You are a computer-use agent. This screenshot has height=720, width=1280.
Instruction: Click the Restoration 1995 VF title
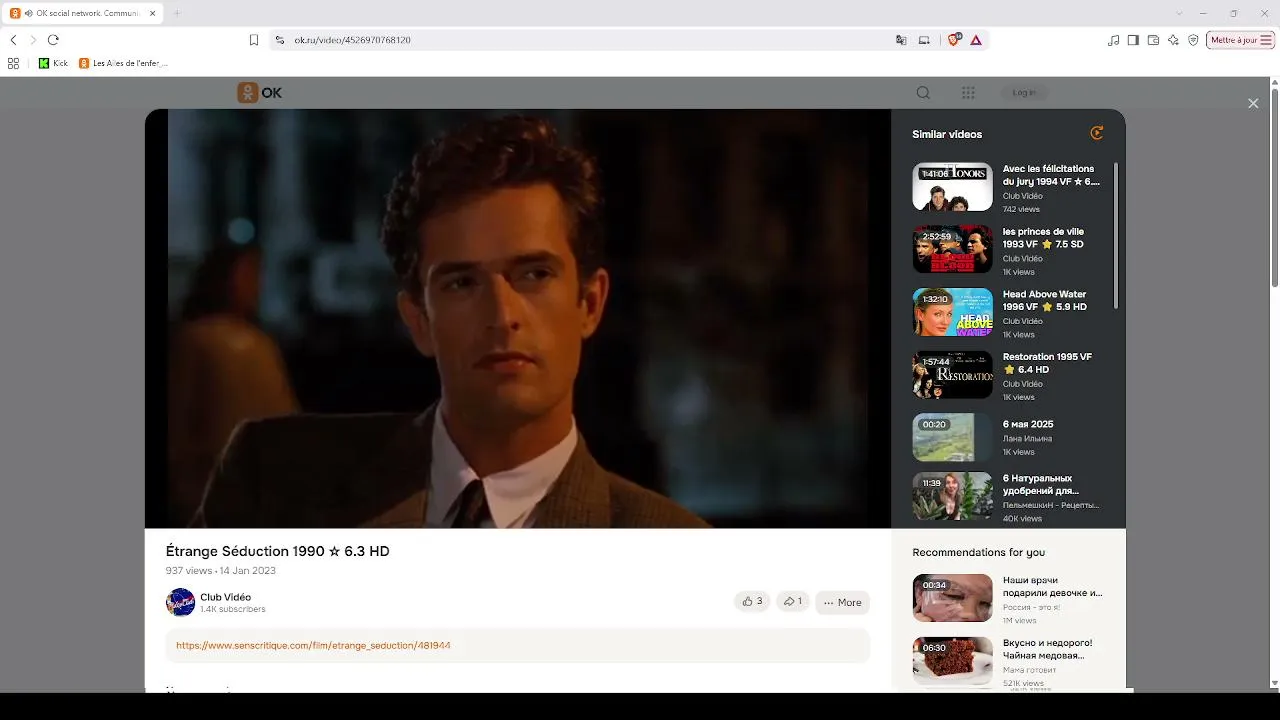1047,363
